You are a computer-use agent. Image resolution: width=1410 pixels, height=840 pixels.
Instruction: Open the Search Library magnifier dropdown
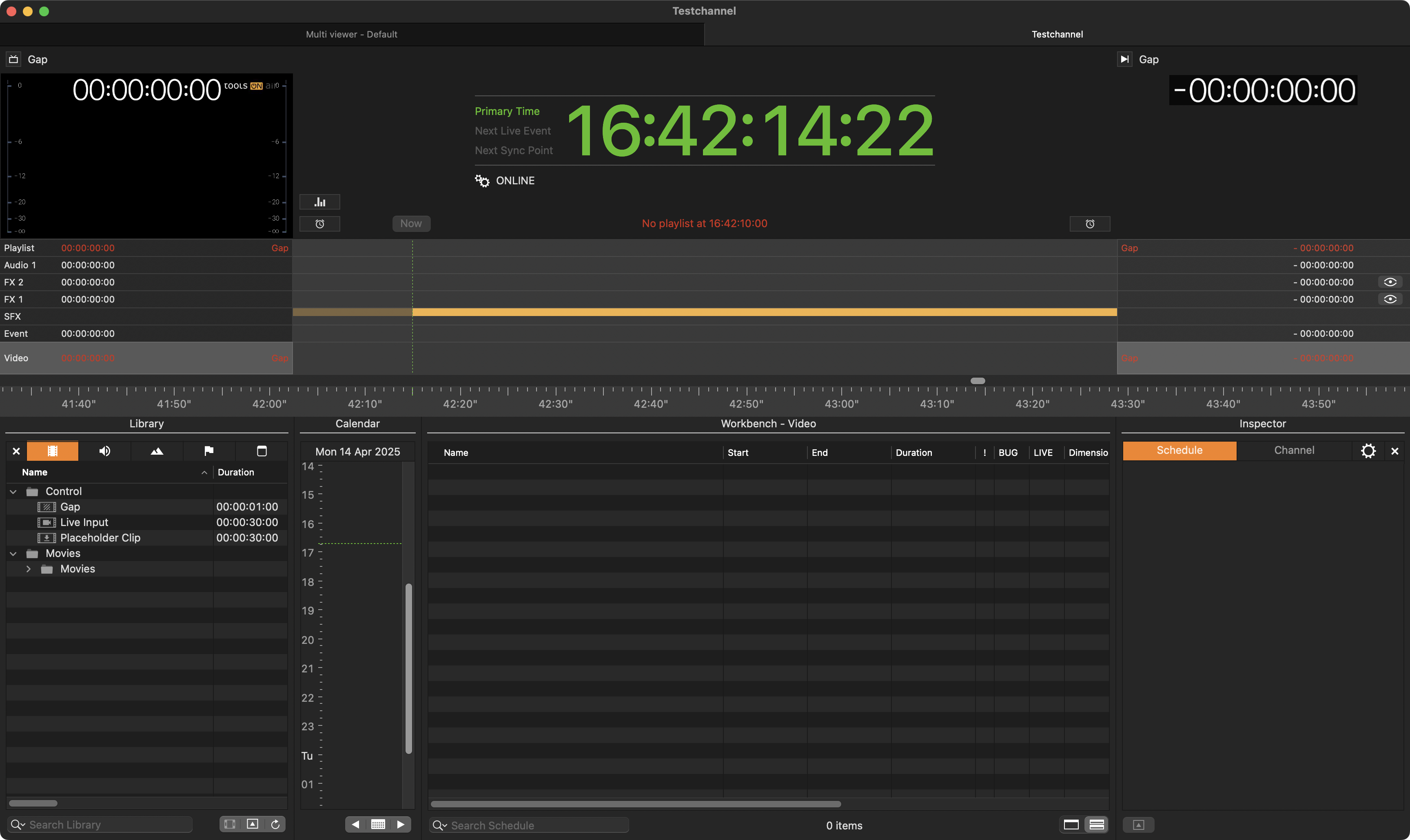18,825
